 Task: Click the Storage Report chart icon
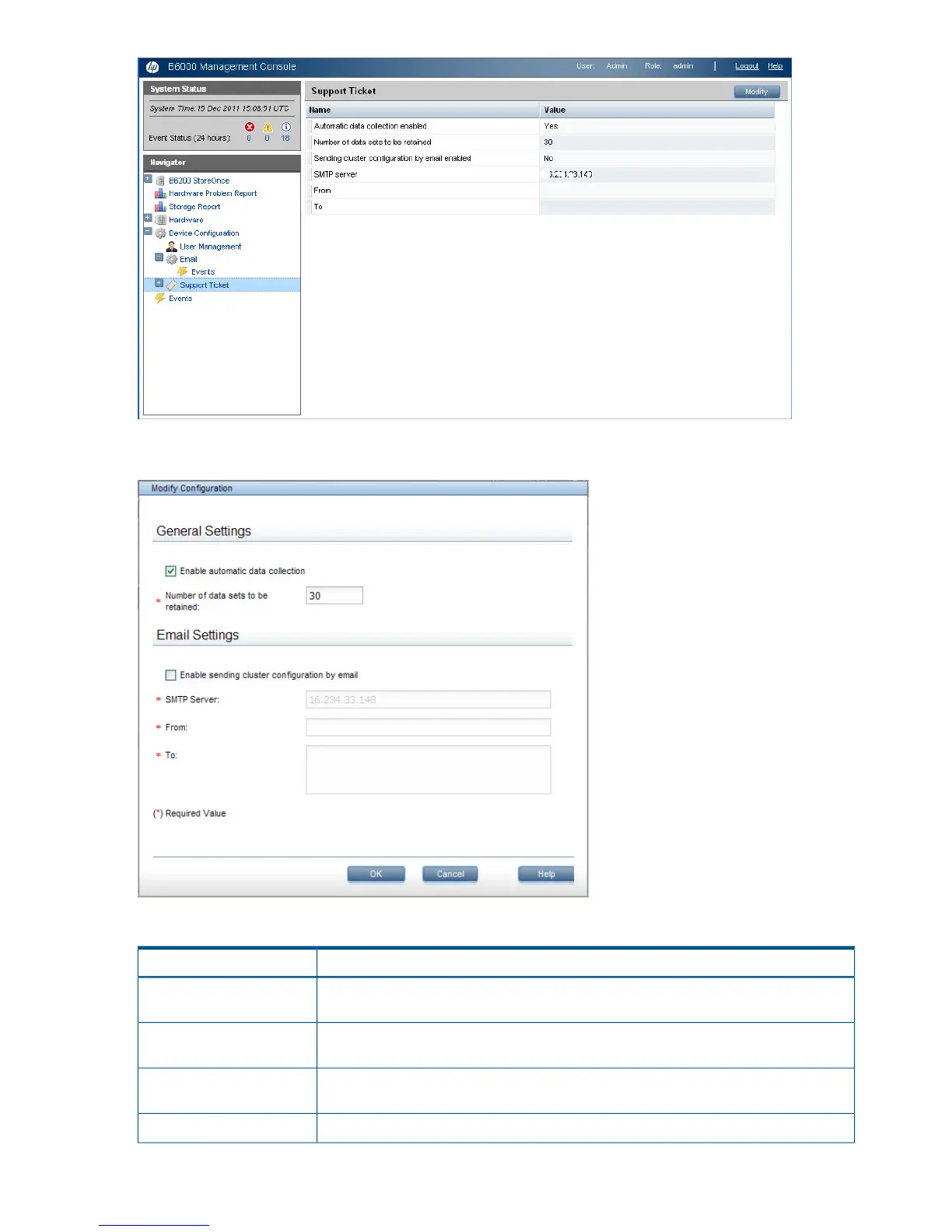(160, 207)
